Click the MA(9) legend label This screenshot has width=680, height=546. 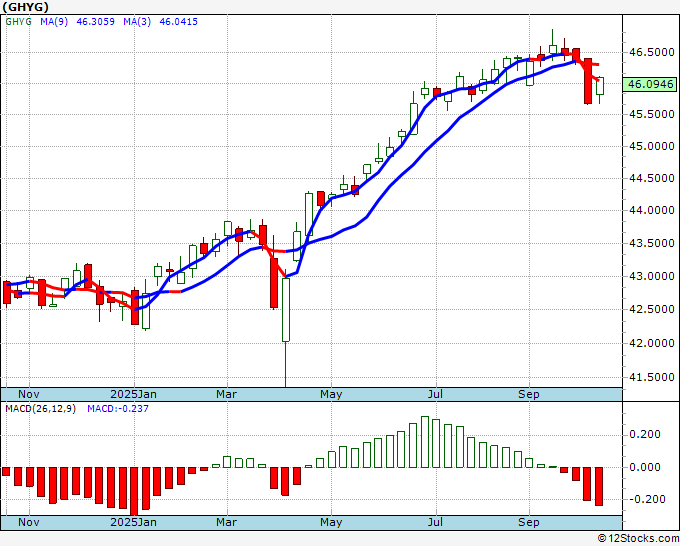coord(54,21)
